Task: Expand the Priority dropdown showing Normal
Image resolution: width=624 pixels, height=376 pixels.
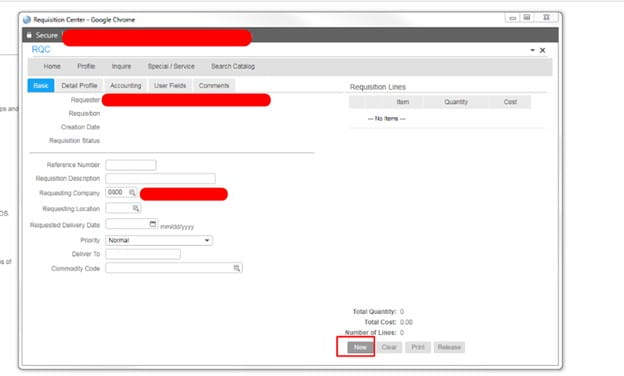Action: tap(159, 240)
